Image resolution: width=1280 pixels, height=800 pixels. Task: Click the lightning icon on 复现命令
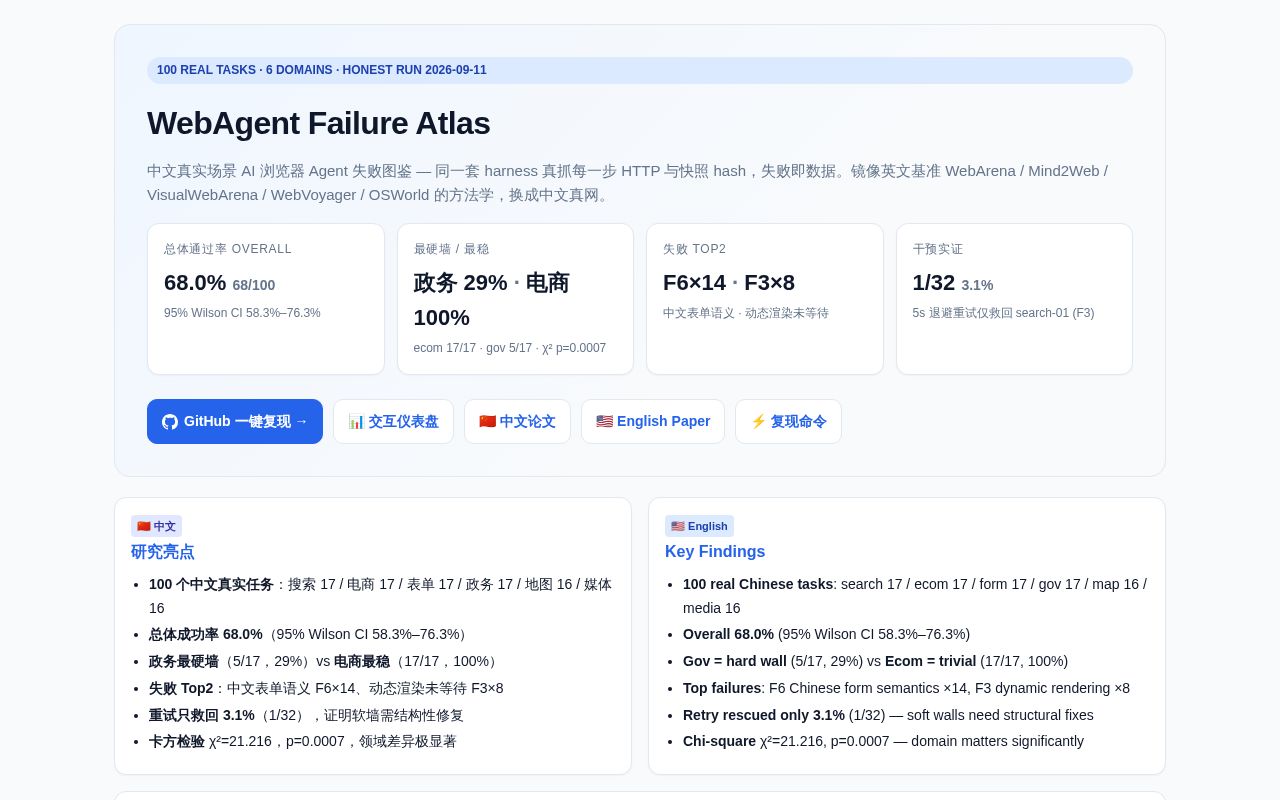click(758, 421)
